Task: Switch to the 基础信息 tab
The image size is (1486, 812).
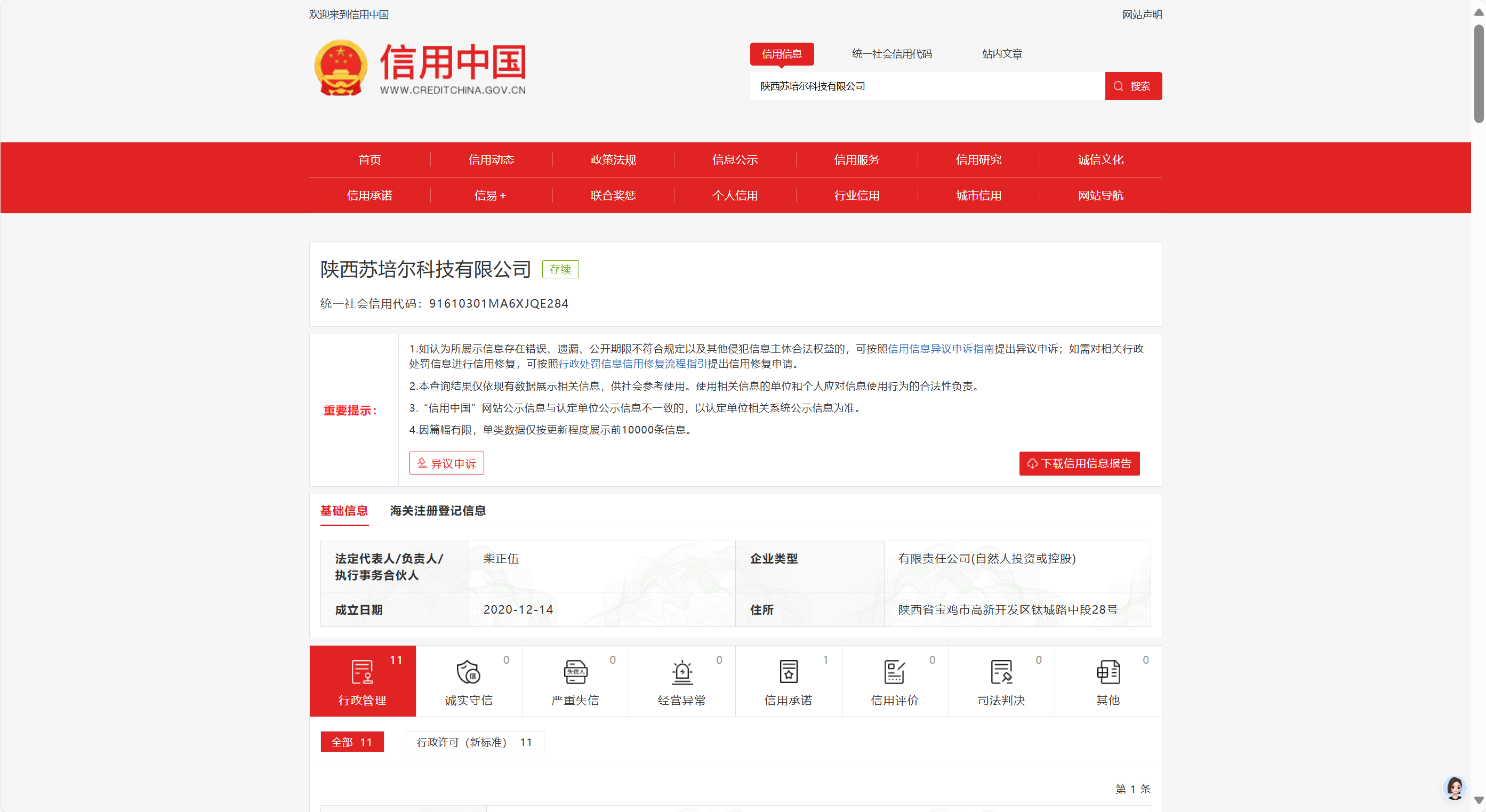Action: [x=344, y=510]
